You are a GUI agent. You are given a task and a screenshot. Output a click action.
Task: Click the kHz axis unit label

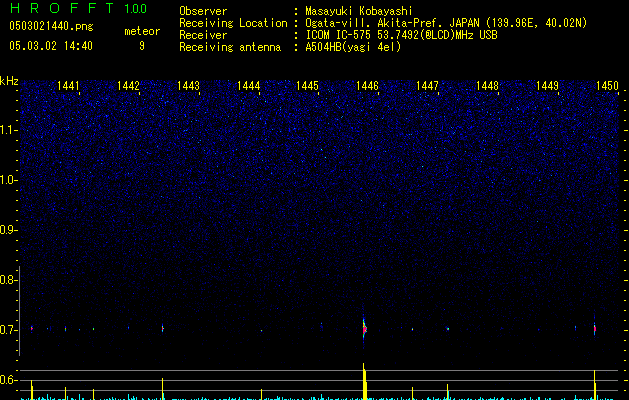click(x=9, y=81)
